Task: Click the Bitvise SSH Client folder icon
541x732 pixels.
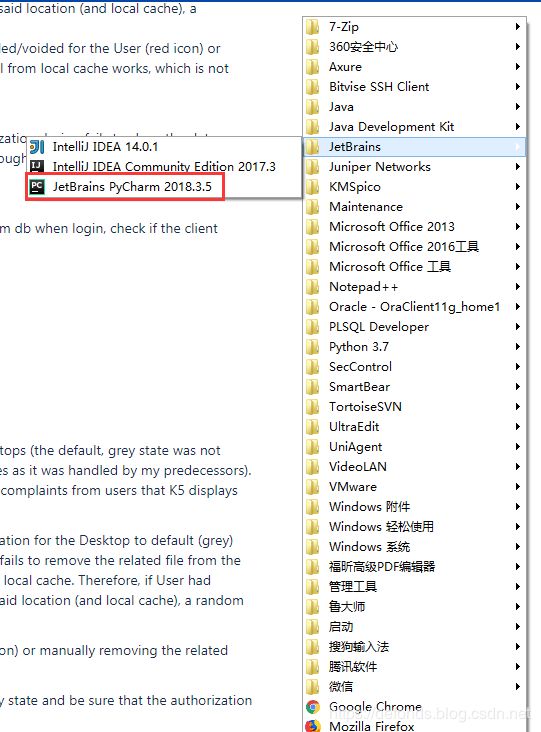Action: click(x=312, y=87)
